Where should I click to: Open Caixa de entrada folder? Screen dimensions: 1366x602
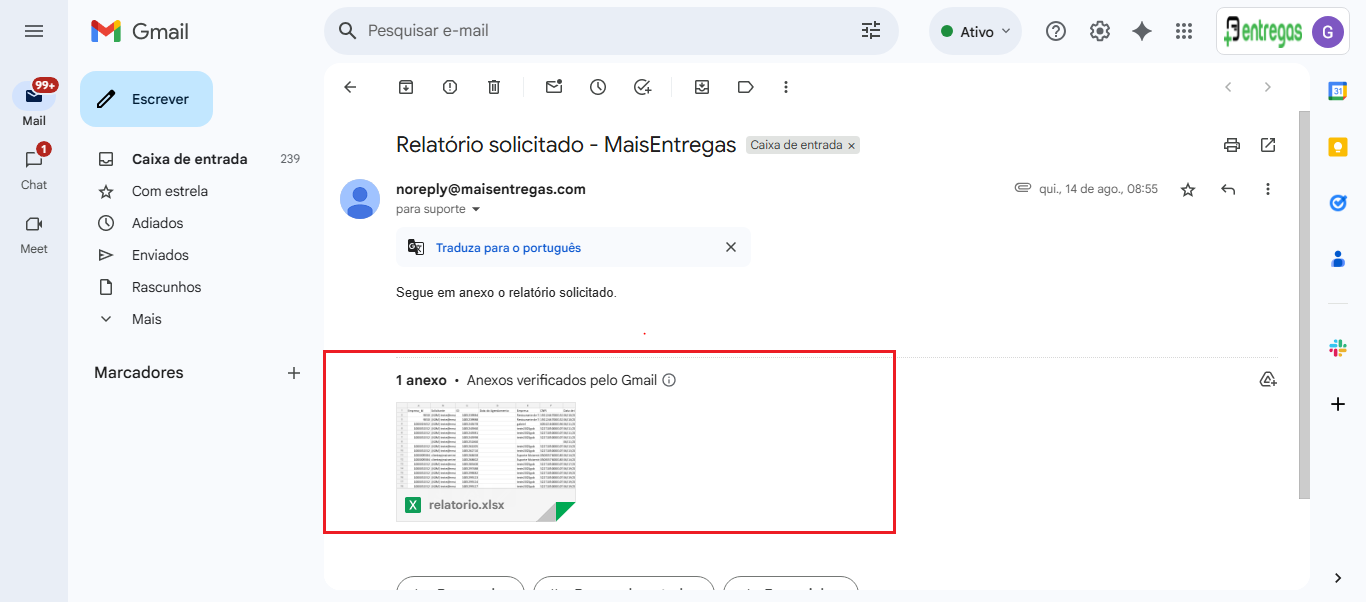tap(190, 159)
